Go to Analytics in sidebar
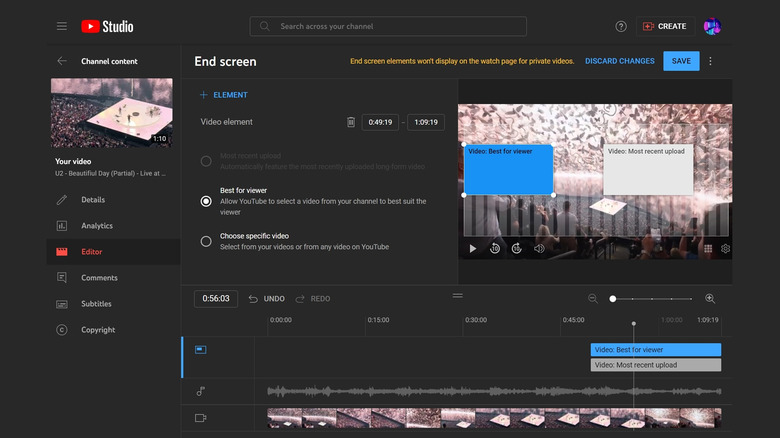780x438 pixels. (97, 226)
